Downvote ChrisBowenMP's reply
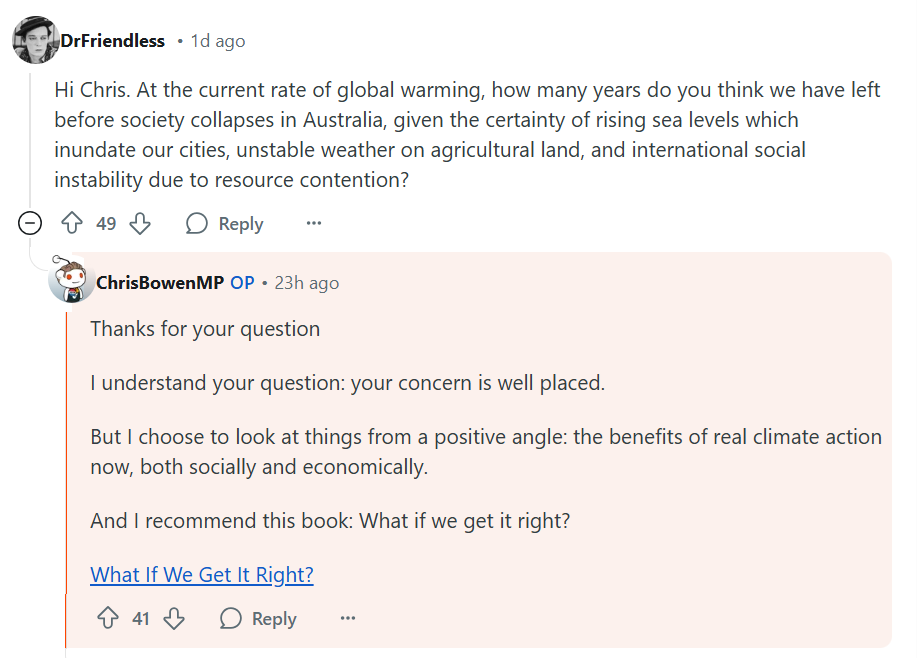This screenshot has width=917, height=658. click(174, 619)
